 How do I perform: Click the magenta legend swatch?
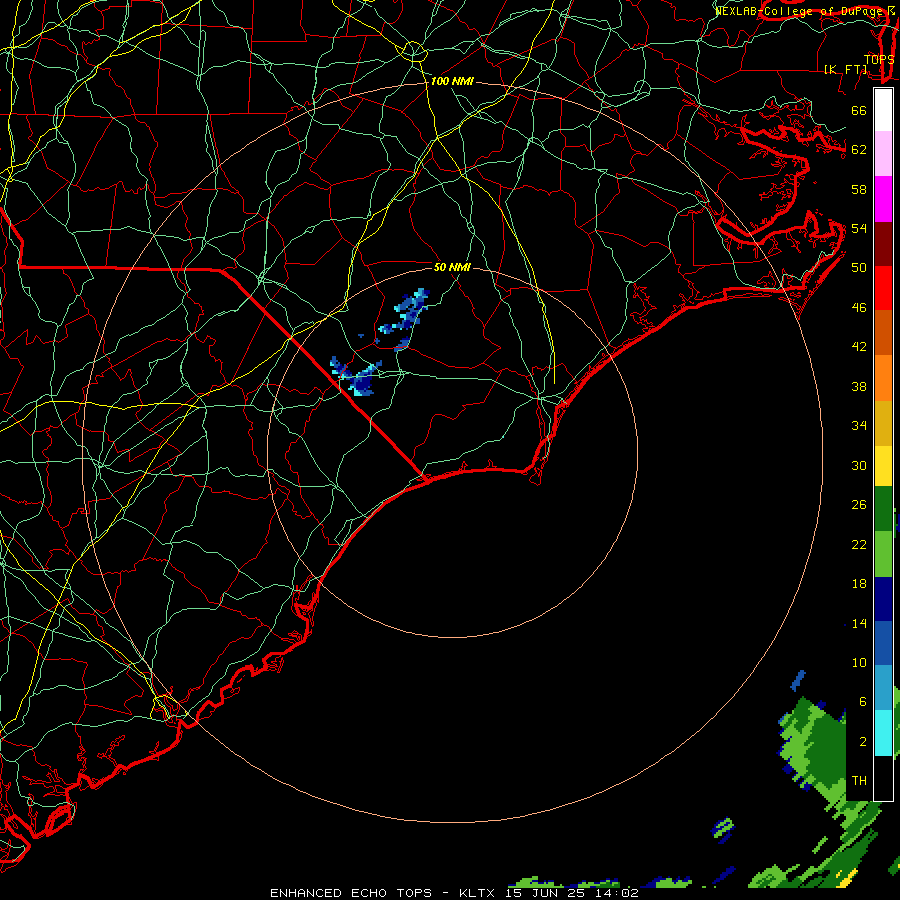883,199
